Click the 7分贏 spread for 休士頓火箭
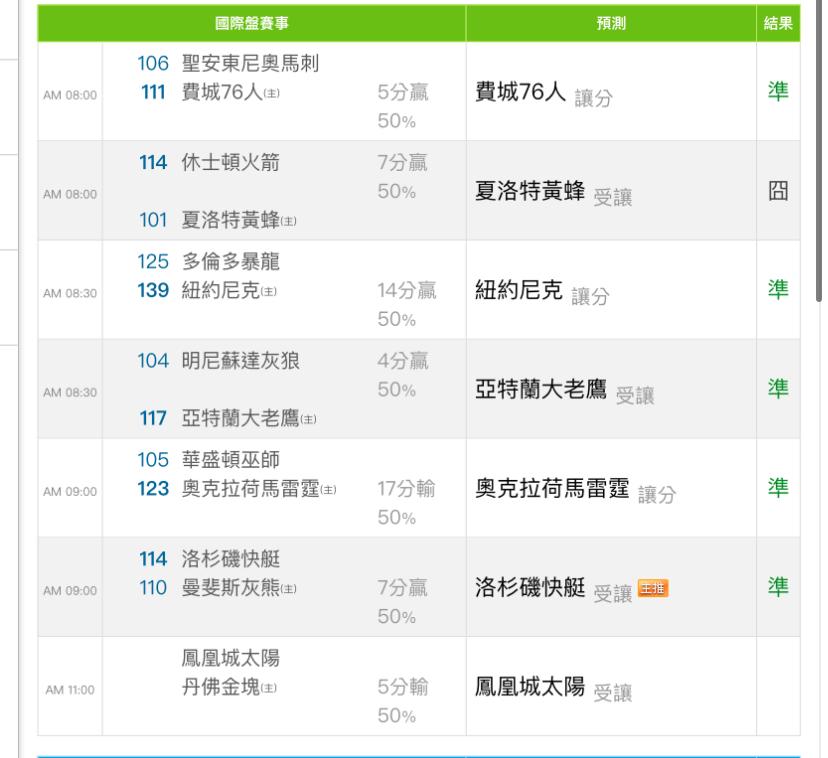The width and height of the screenshot is (828, 758). pos(403,162)
